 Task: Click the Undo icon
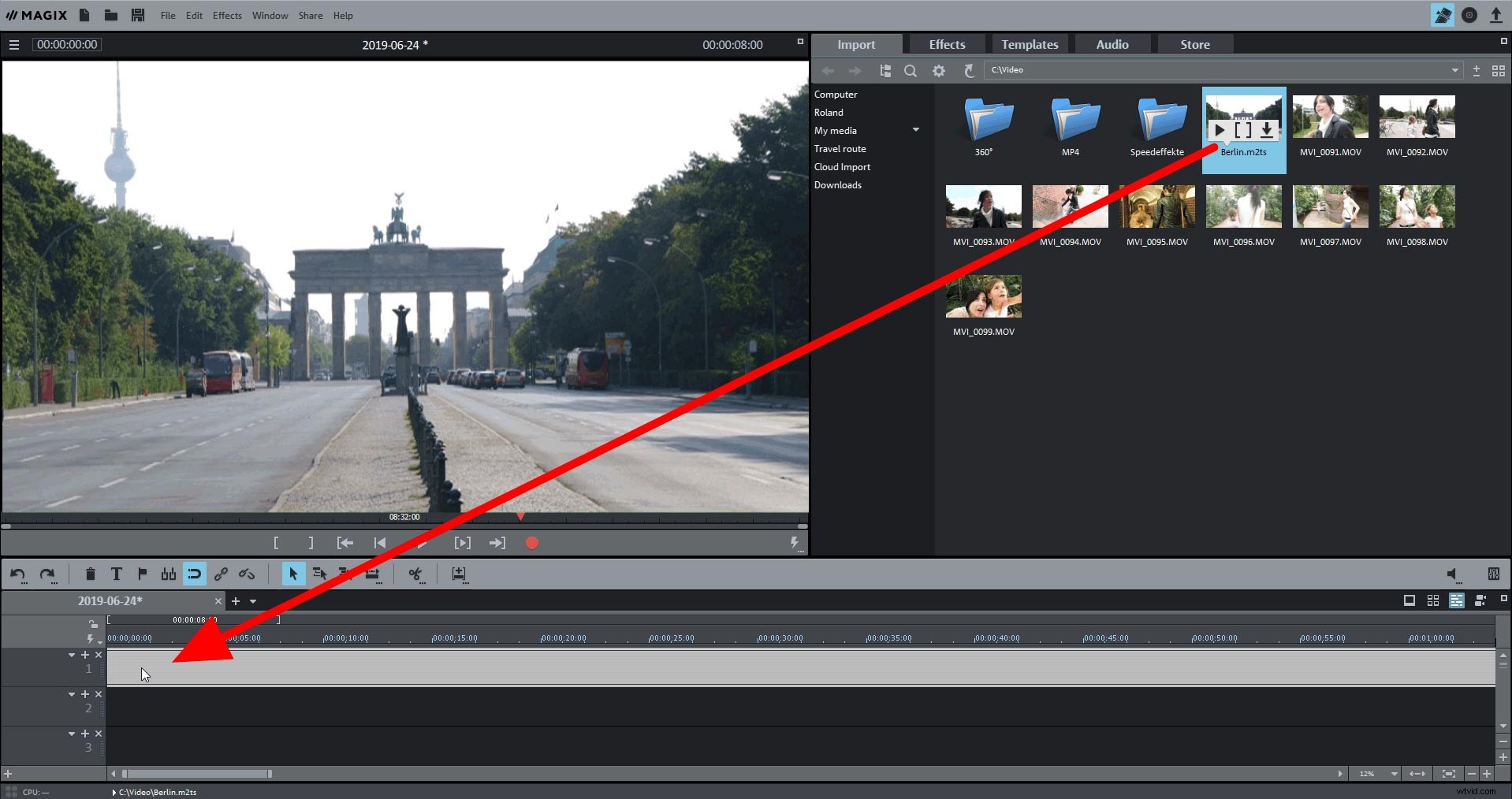[17, 574]
